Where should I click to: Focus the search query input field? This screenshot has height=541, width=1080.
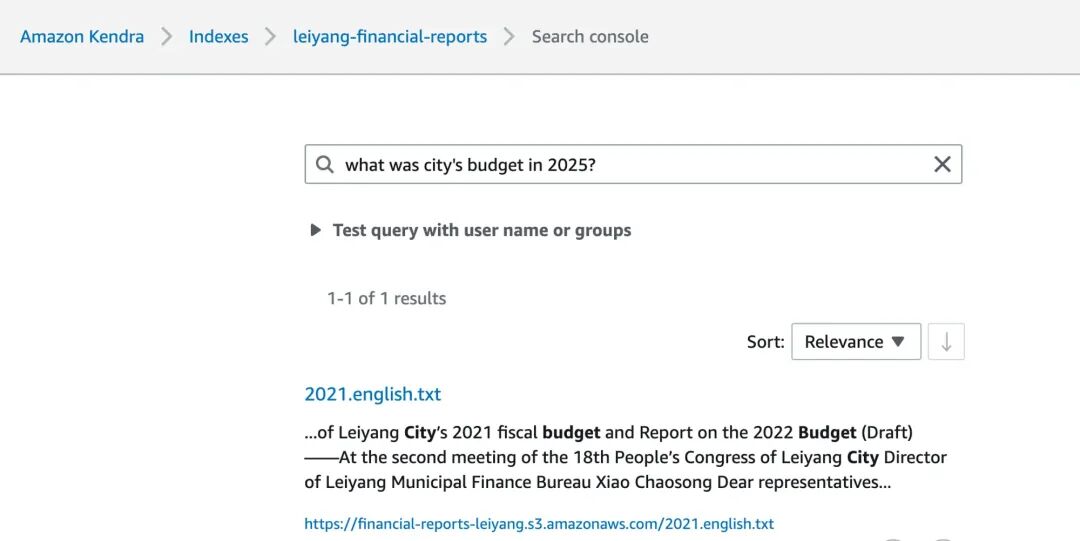(x=633, y=164)
